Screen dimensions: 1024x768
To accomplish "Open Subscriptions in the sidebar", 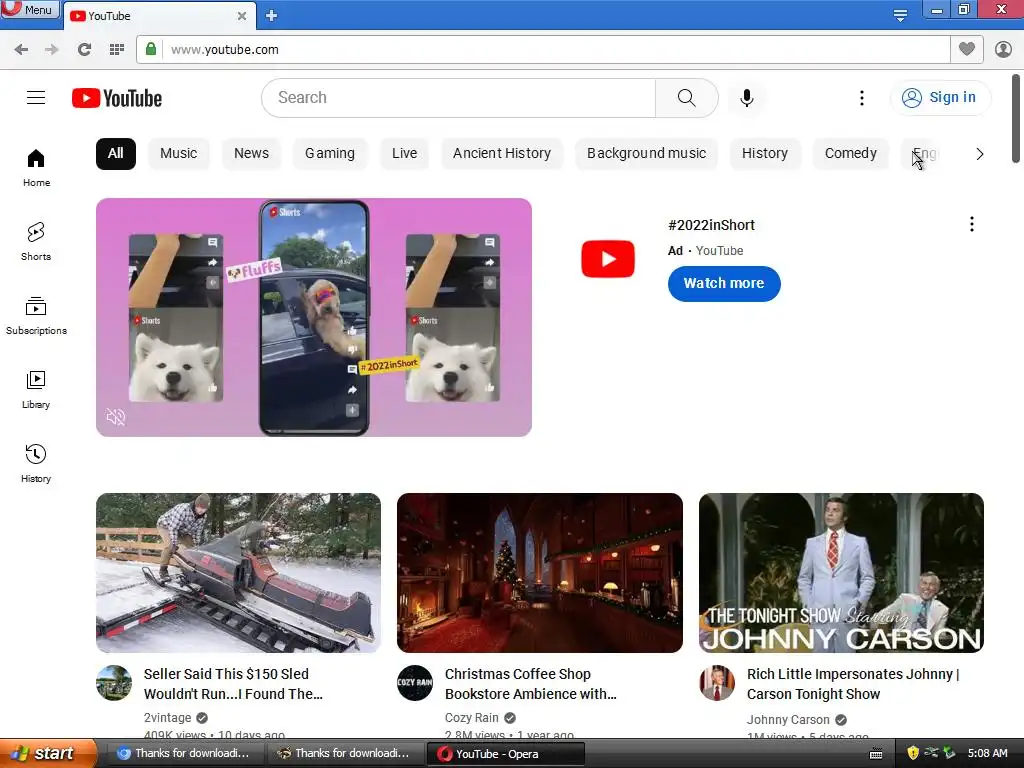I will point(36,315).
